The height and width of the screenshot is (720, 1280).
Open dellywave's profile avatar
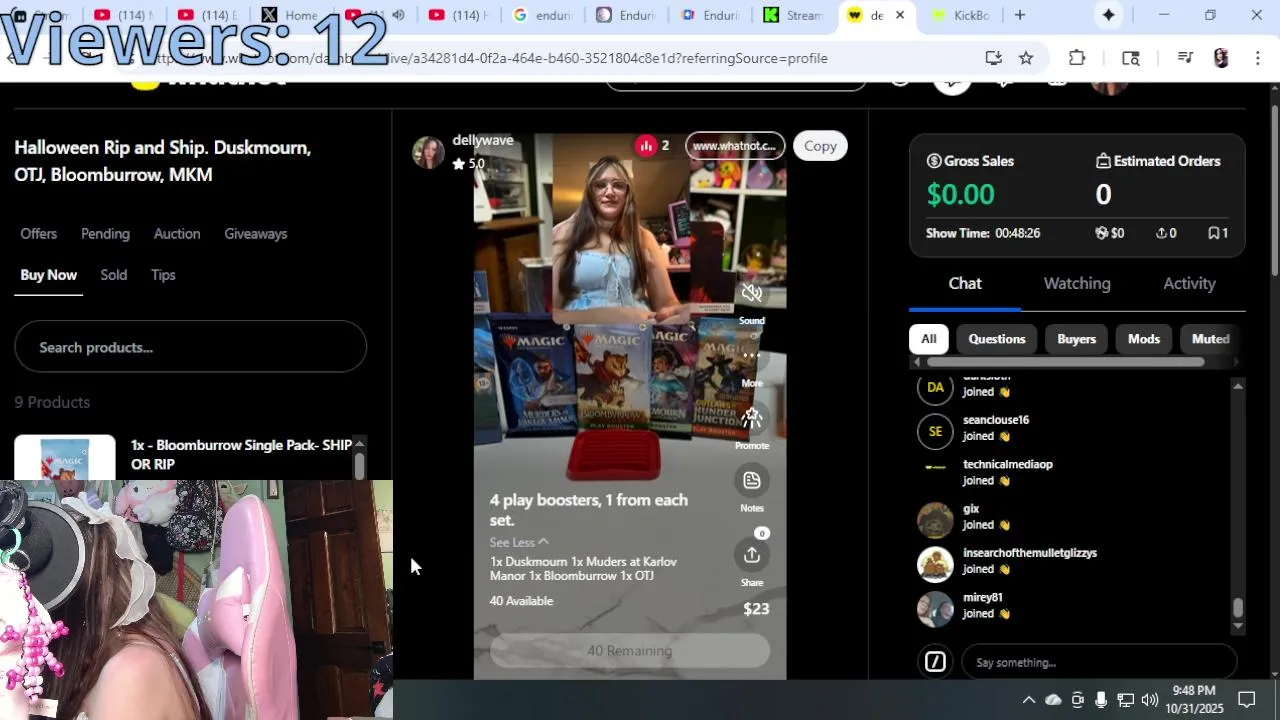[x=428, y=152]
